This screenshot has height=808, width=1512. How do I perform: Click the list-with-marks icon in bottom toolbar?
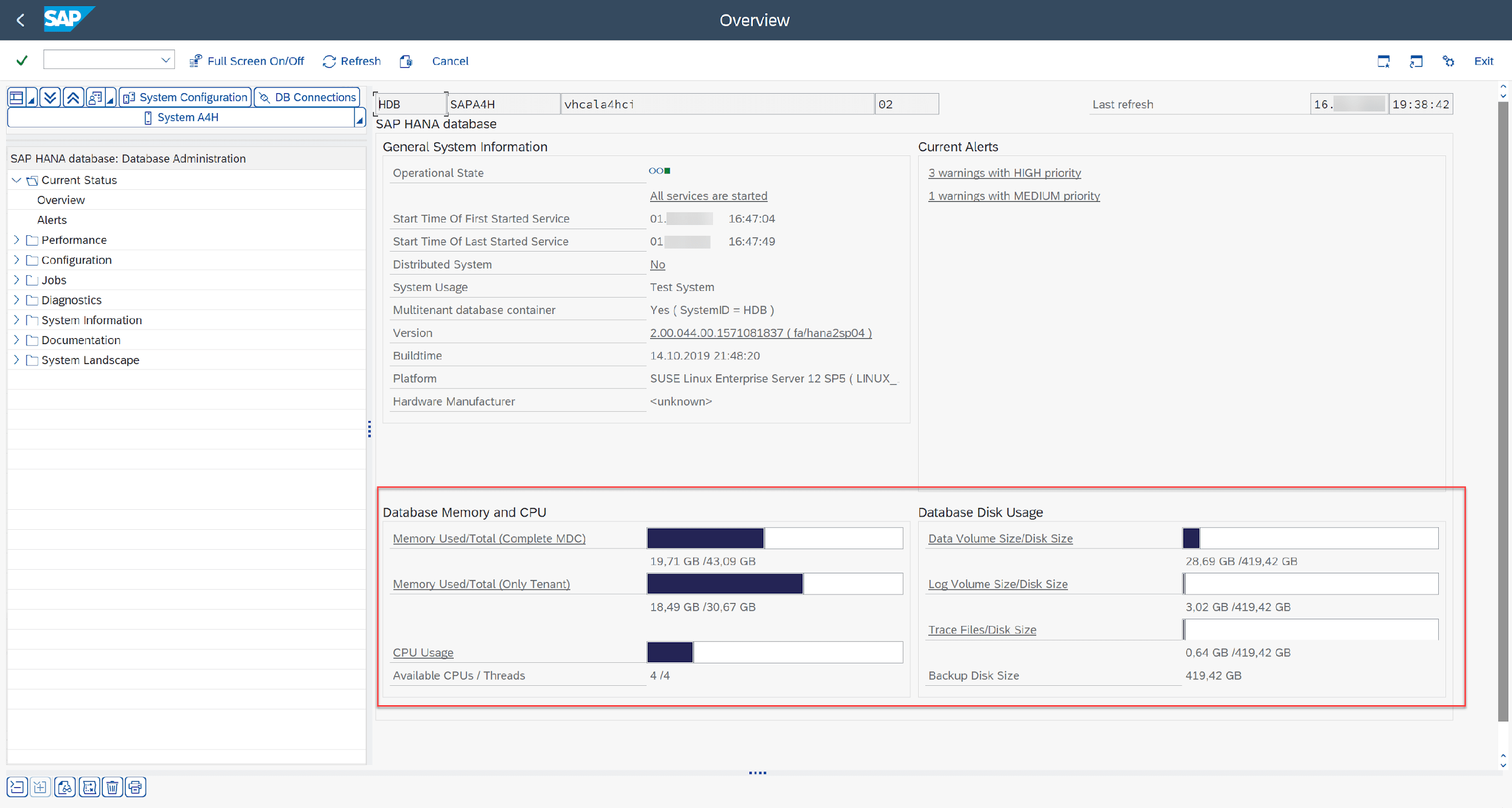pos(90,787)
